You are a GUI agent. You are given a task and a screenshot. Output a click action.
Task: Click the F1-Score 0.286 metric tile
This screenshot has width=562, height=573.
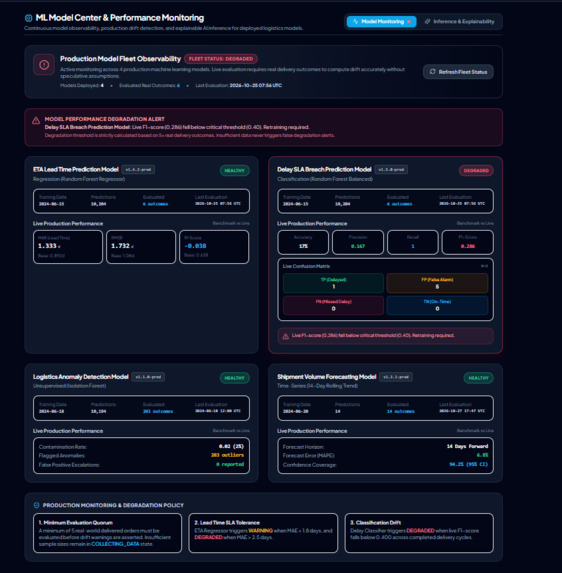(x=467, y=242)
